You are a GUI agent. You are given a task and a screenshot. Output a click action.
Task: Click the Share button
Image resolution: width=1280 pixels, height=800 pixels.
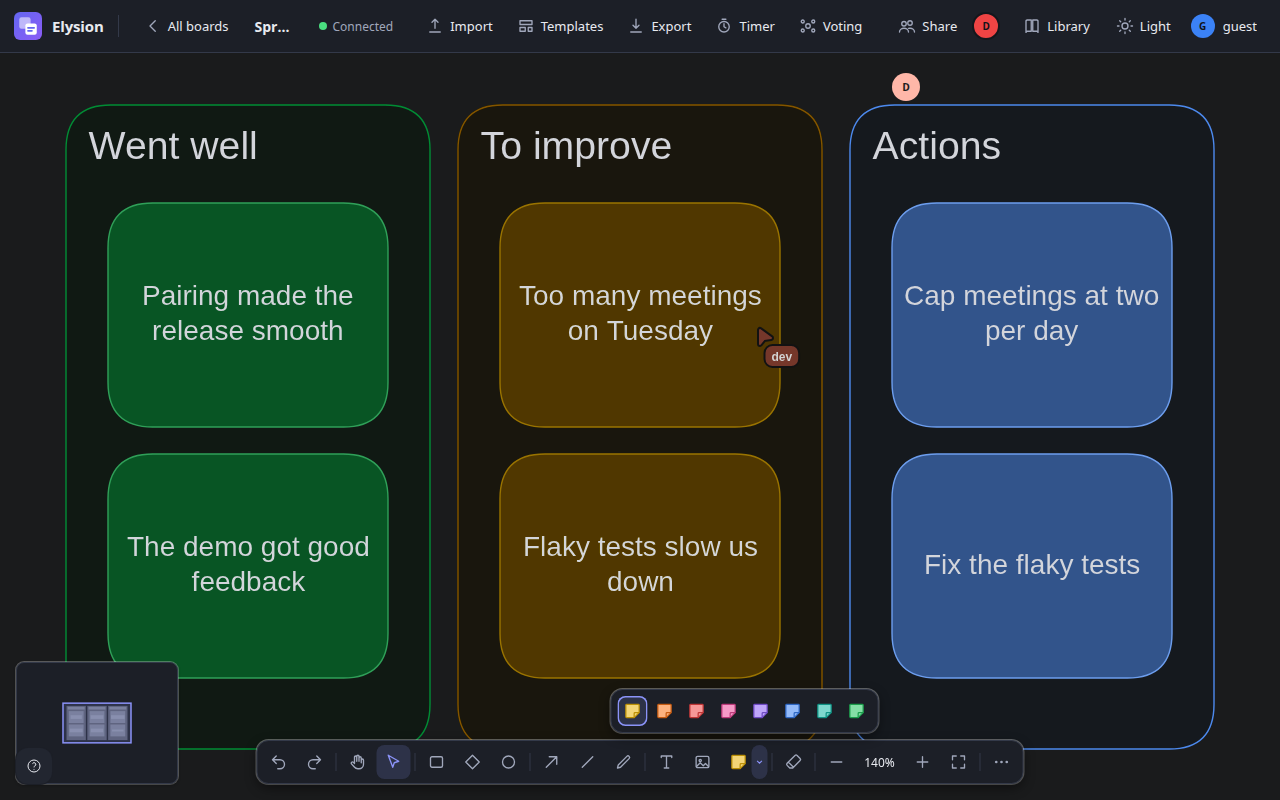928,26
